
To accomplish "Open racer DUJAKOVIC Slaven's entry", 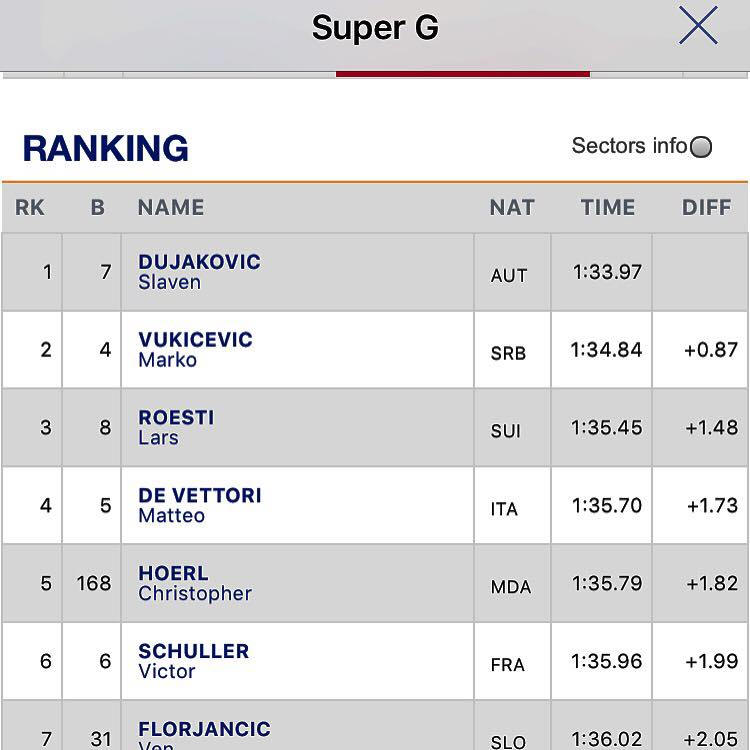I will pyautogui.click(x=199, y=272).
